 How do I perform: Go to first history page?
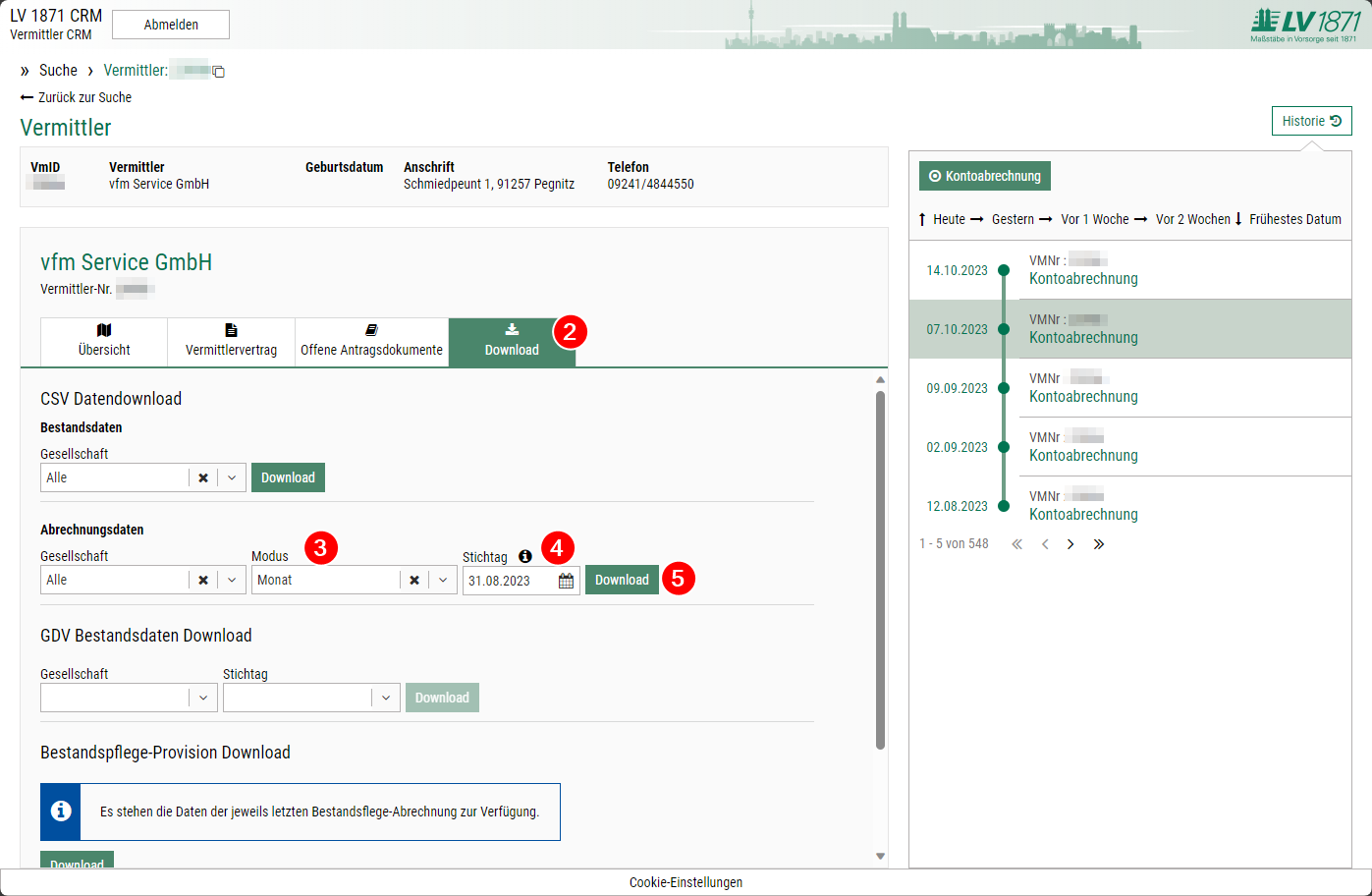point(1017,544)
